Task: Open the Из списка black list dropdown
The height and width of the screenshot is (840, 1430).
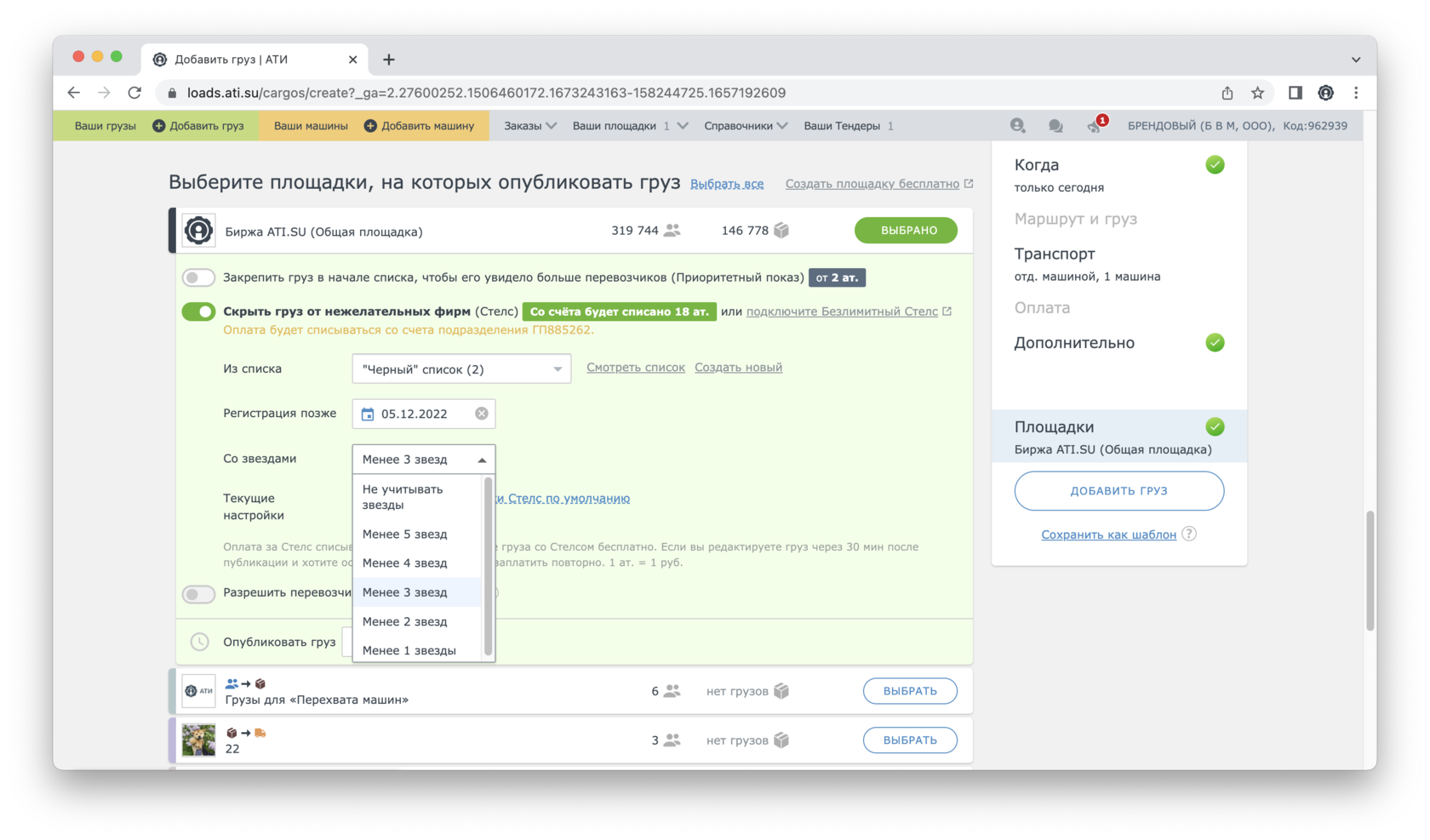Action: (461, 369)
